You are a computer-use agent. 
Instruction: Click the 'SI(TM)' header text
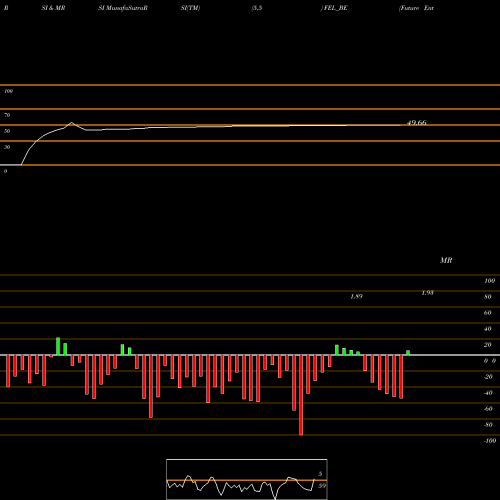pyautogui.click(x=190, y=8)
